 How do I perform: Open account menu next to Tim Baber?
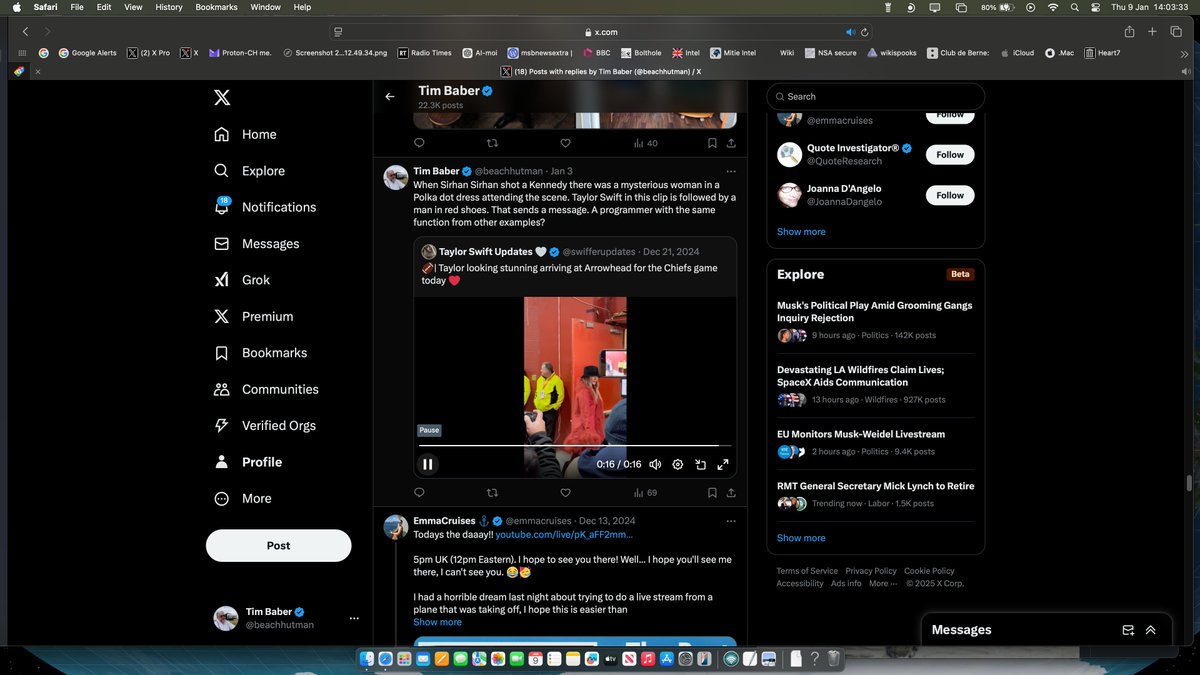pyautogui.click(x=353, y=619)
